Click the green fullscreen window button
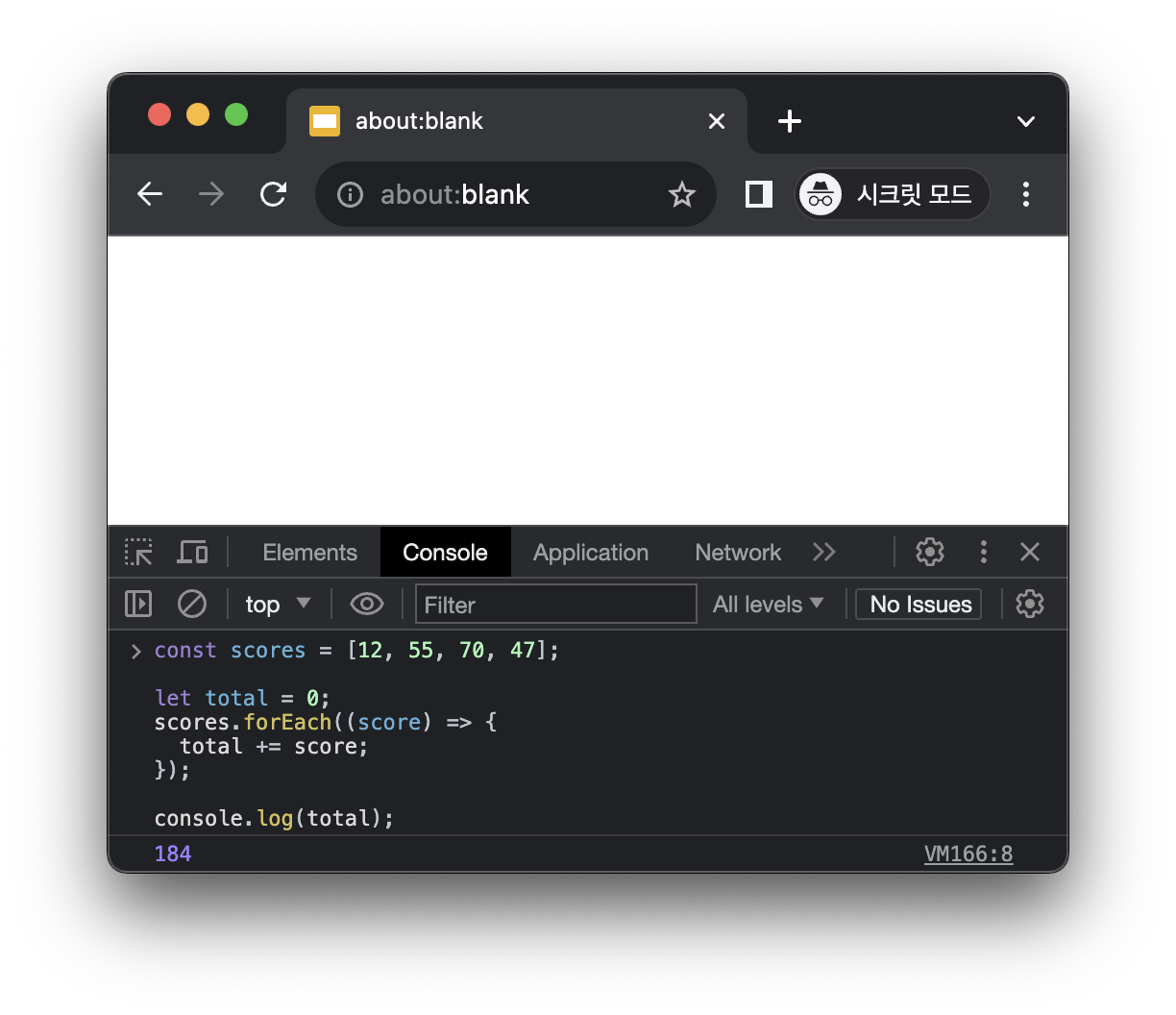Screen dimensions: 1176x1015 [x=236, y=114]
